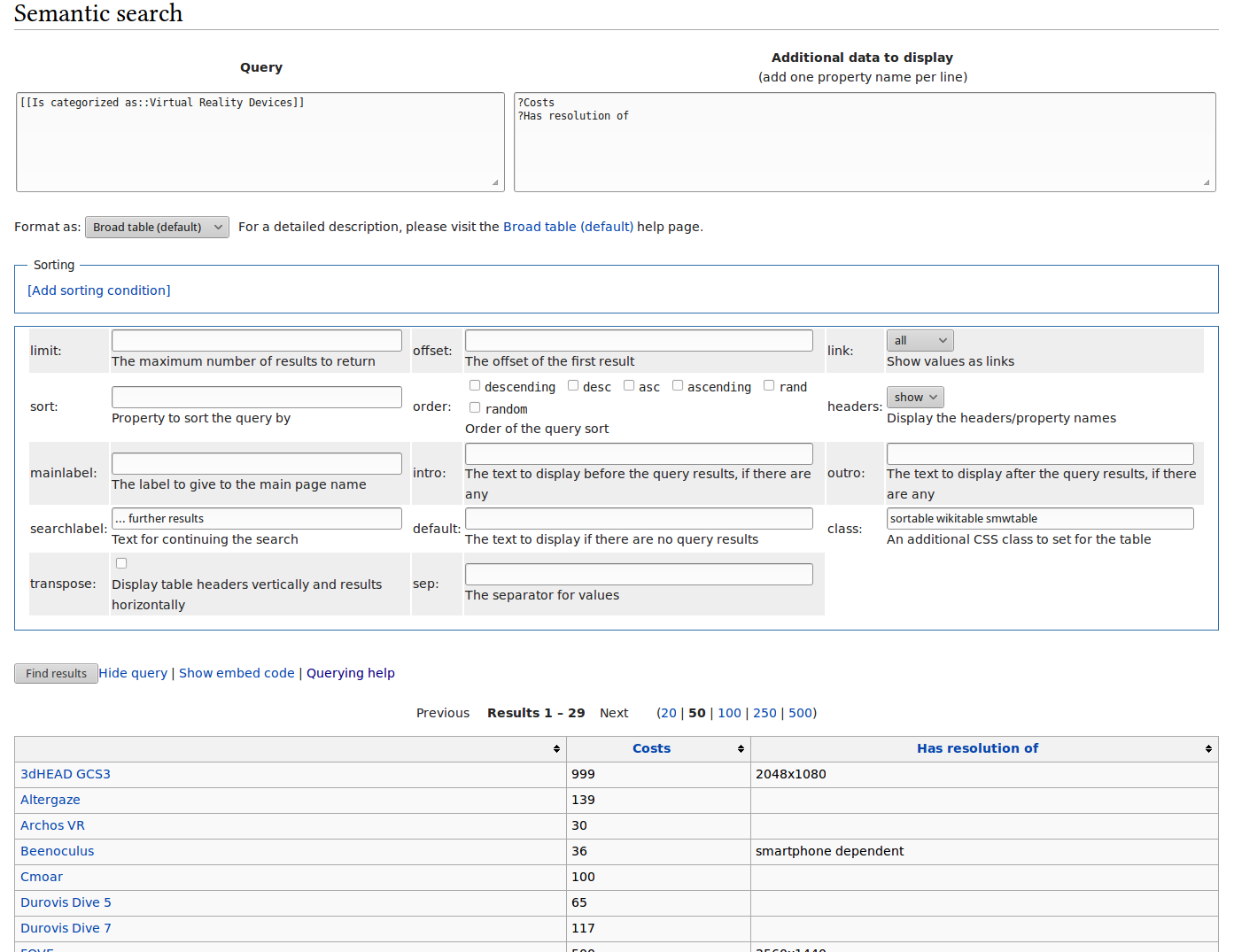
Task: Select the cost value 117
Action: coord(583,928)
